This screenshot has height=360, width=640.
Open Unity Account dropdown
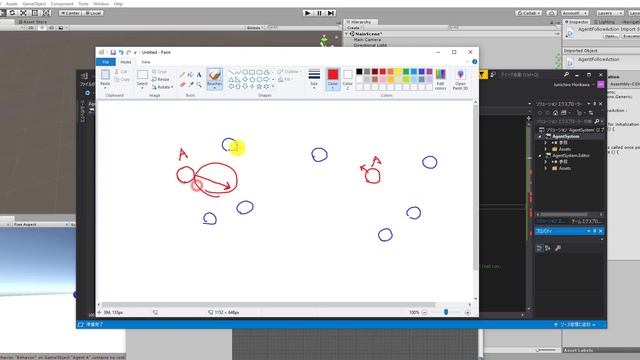tap(575, 13)
